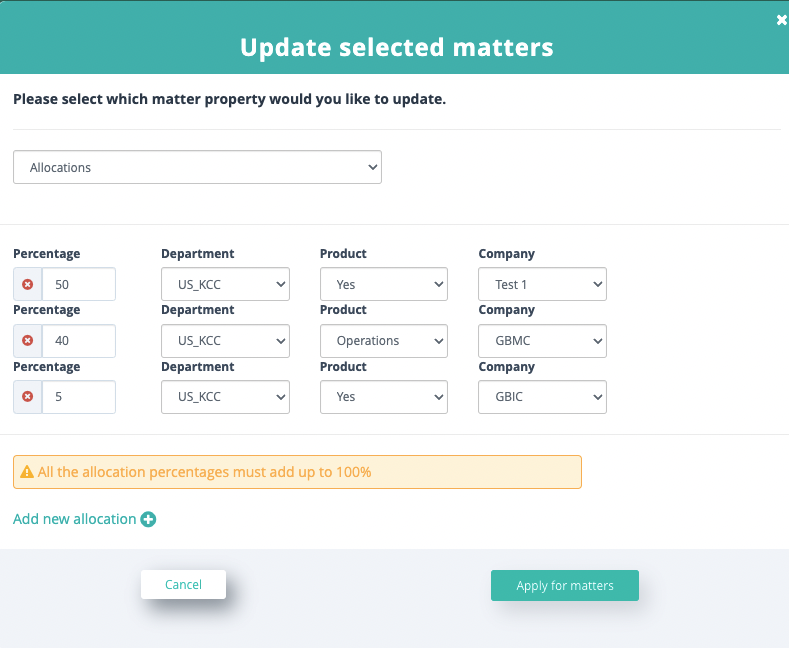This screenshot has width=789, height=648.
Task: Open the first row Product Yes dropdown
Action: click(x=384, y=284)
